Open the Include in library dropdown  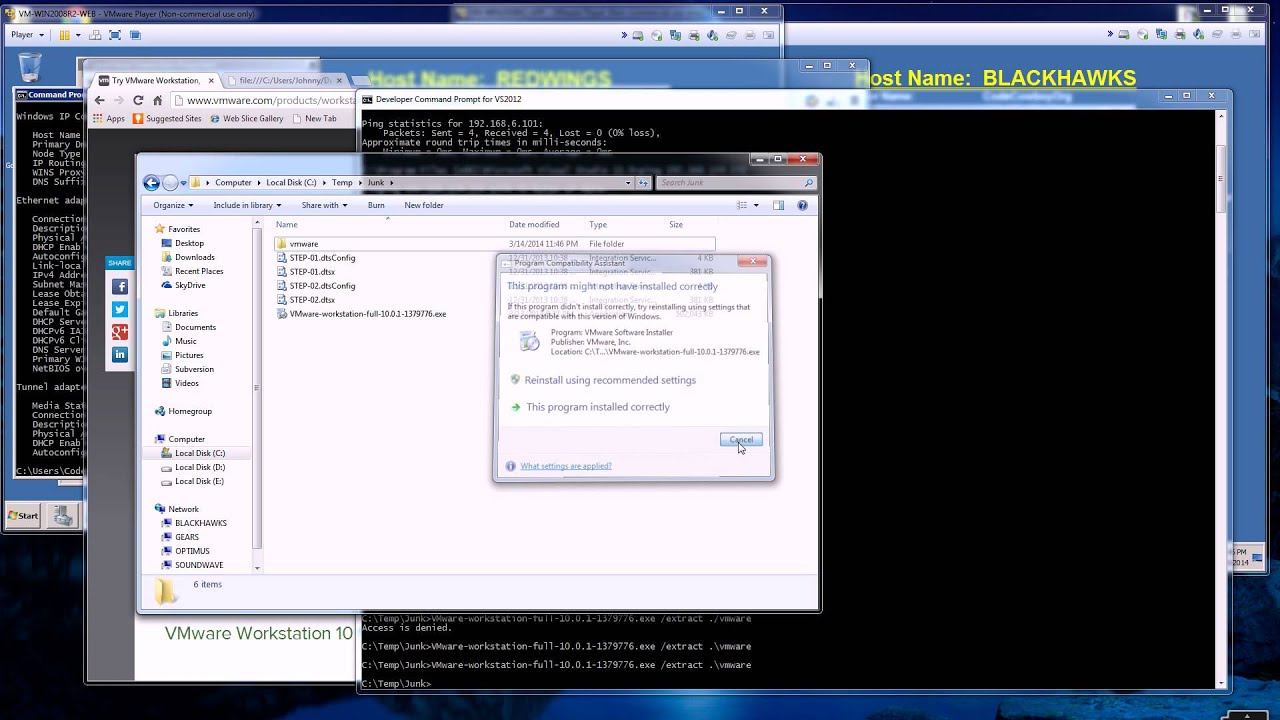coord(247,205)
